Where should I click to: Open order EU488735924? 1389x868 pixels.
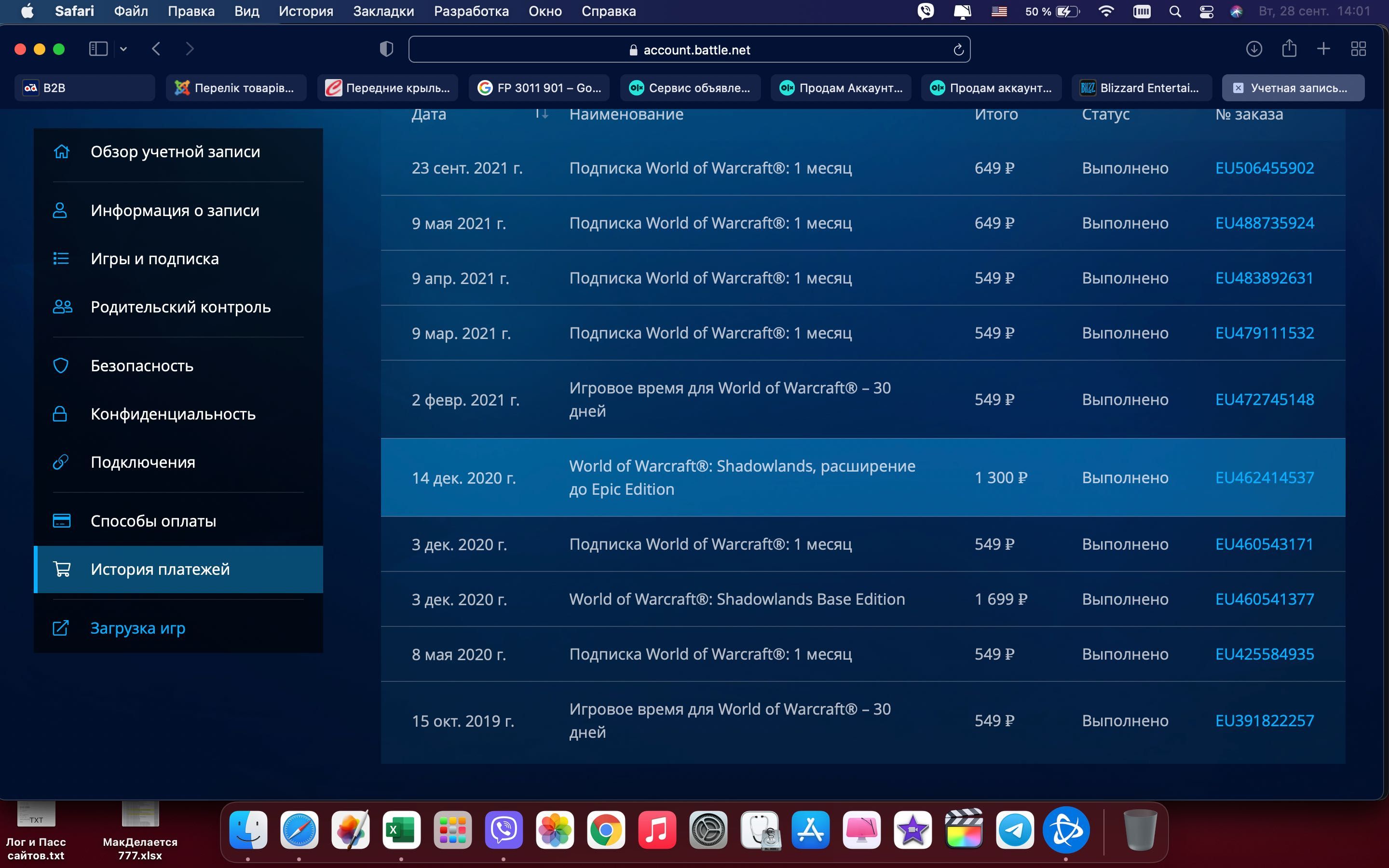[1265, 223]
